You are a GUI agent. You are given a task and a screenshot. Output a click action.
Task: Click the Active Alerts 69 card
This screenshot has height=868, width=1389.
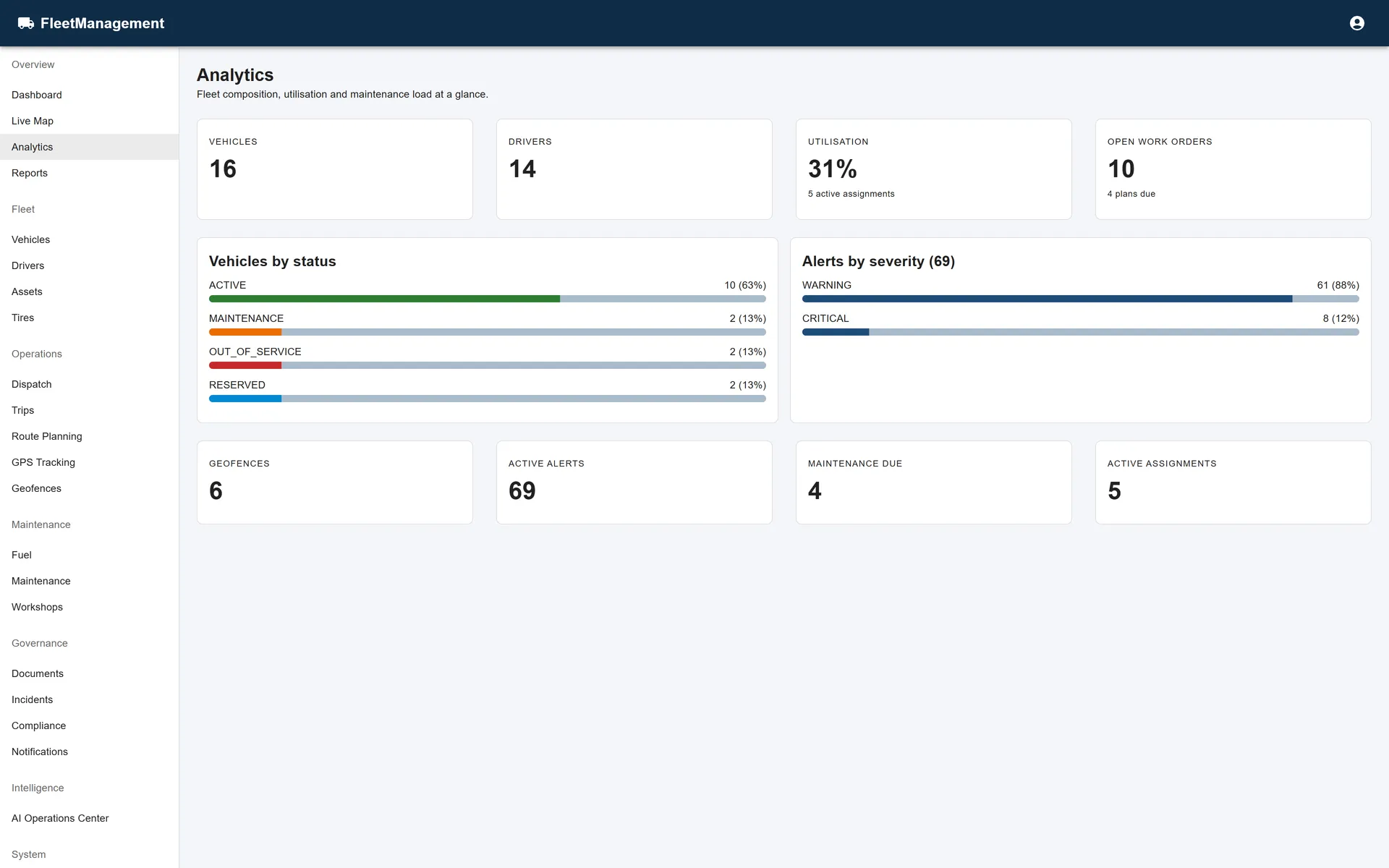pos(634,482)
